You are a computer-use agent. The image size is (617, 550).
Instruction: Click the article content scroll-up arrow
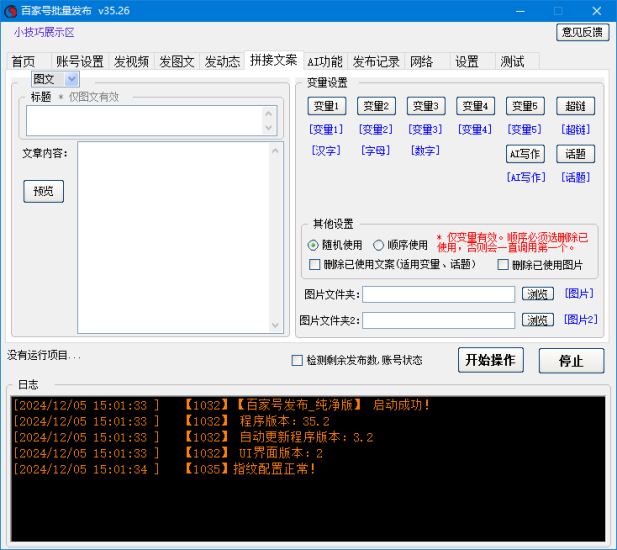tap(275, 150)
